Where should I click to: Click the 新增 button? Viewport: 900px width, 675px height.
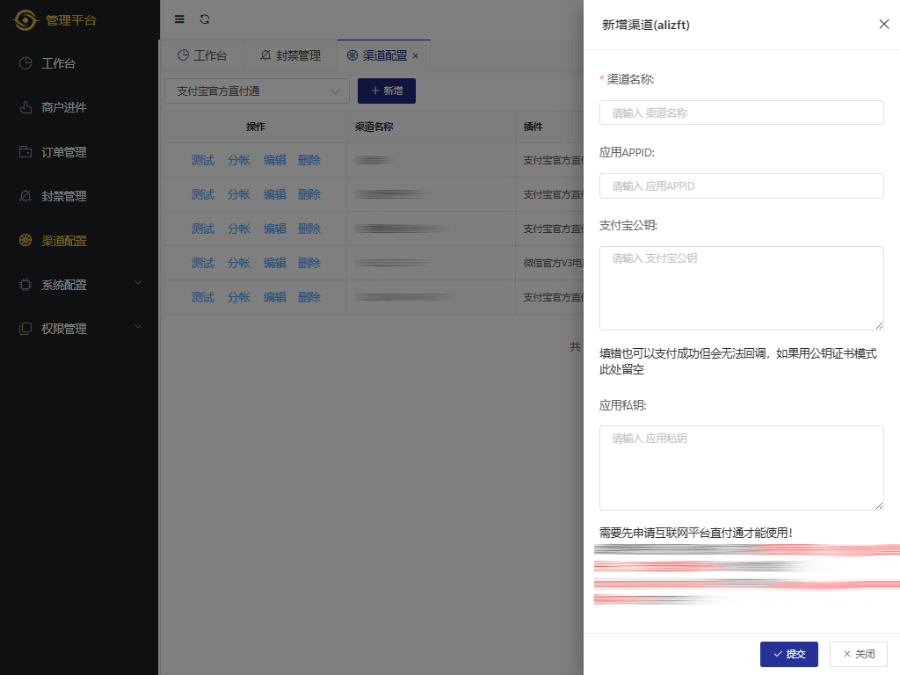(387, 91)
